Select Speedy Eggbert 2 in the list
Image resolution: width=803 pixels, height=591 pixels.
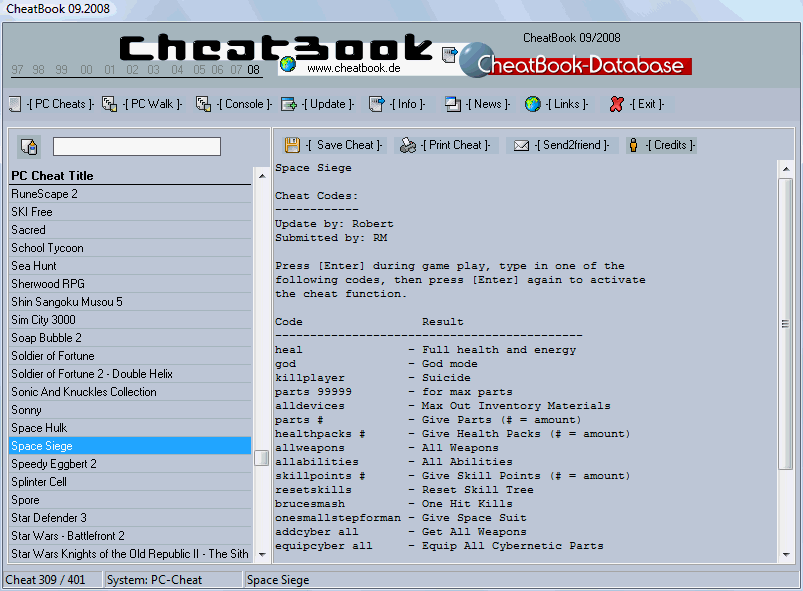click(131, 464)
